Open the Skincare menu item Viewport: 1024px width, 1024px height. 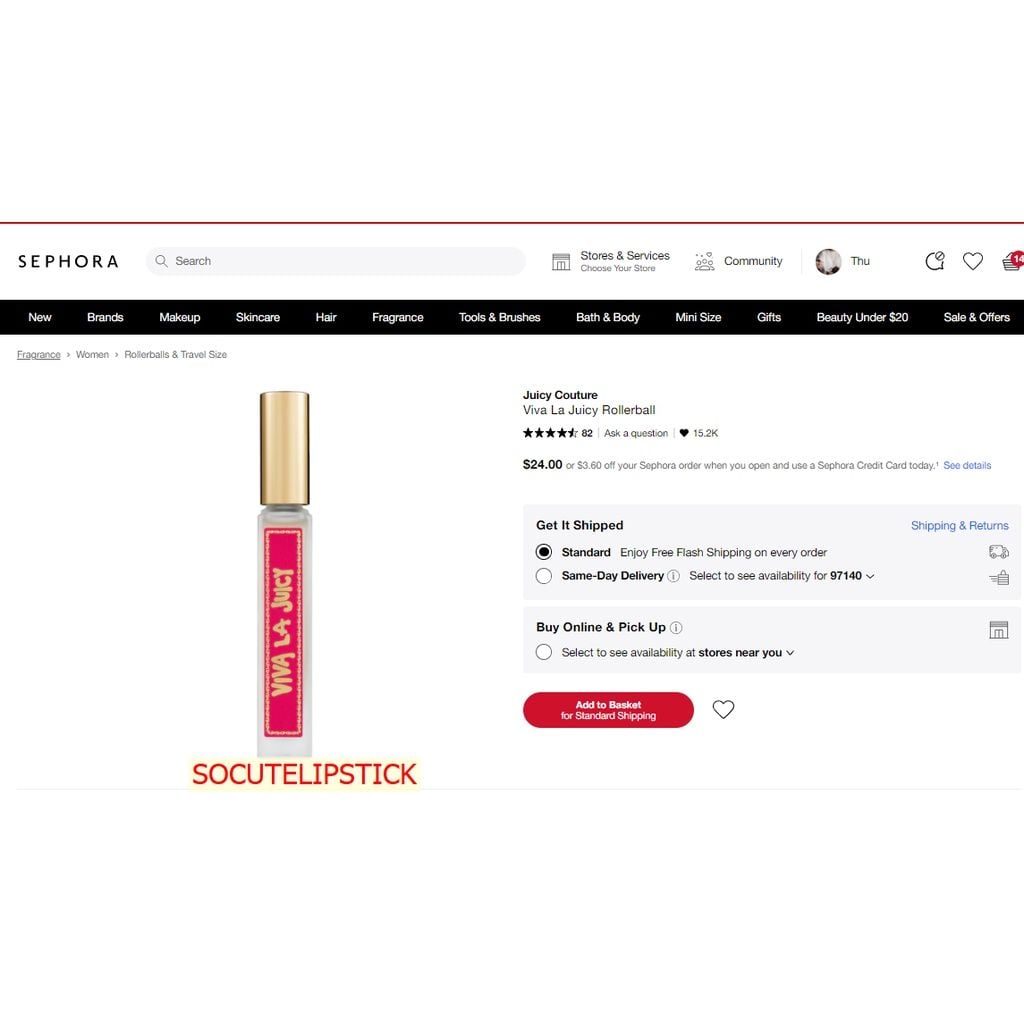[x=257, y=317]
